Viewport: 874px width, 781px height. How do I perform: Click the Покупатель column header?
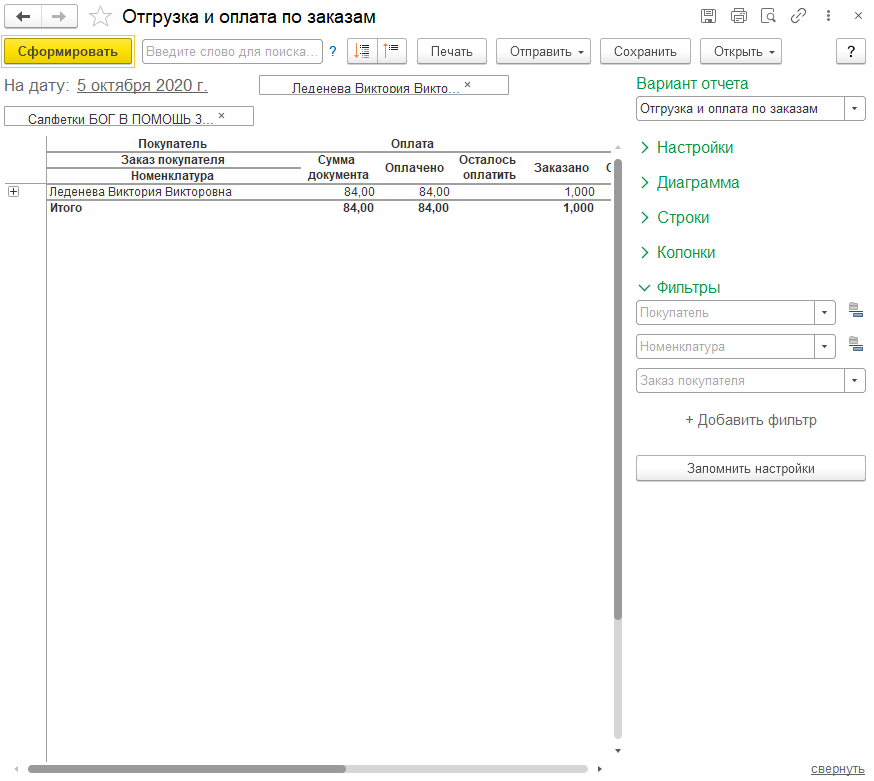pos(173,144)
